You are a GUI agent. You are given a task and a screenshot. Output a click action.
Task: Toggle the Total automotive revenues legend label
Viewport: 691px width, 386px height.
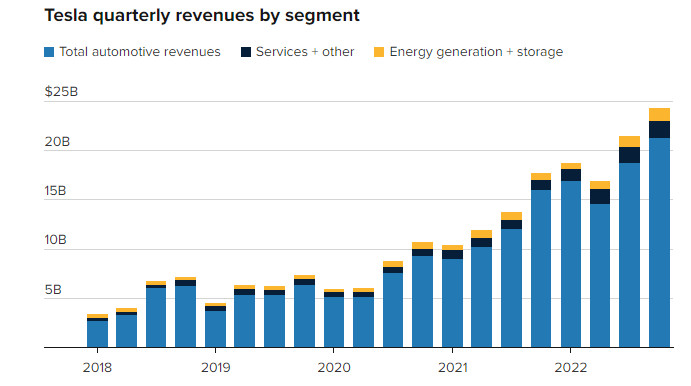[140, 52]
